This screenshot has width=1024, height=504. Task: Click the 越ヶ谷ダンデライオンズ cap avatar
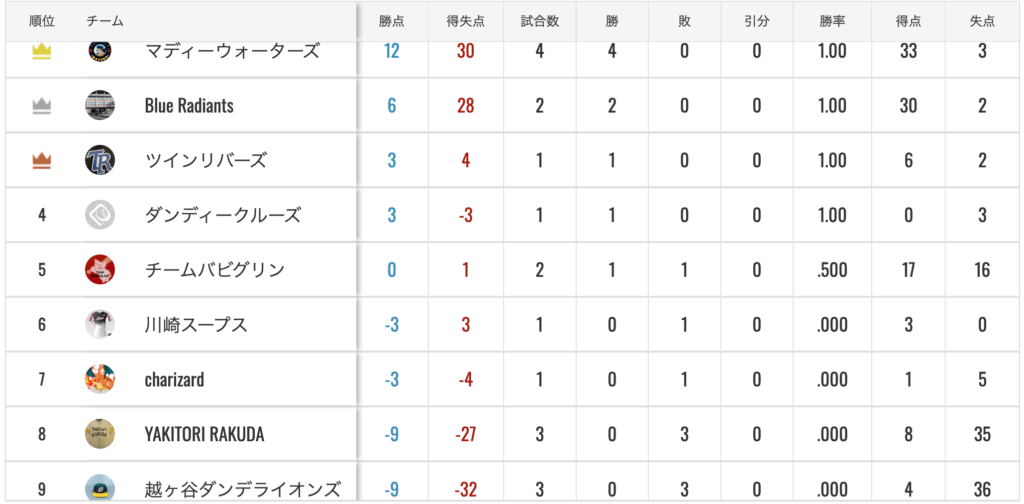pos(100,488)
